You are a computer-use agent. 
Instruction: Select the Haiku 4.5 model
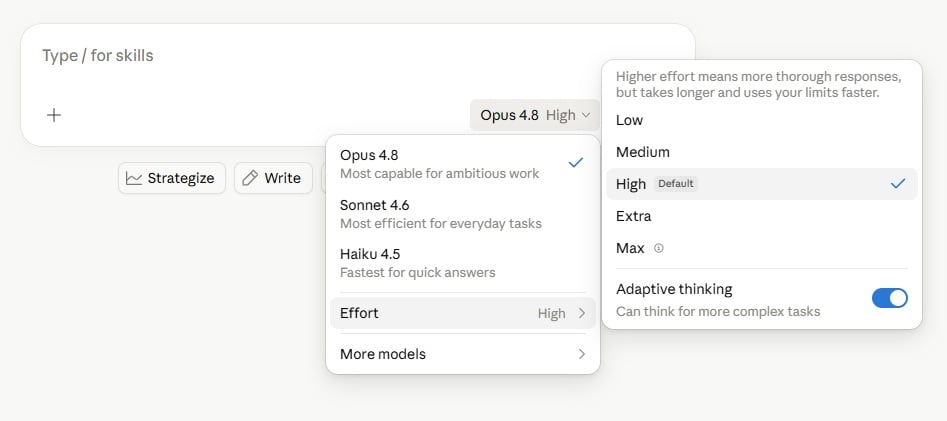[463, 263]
